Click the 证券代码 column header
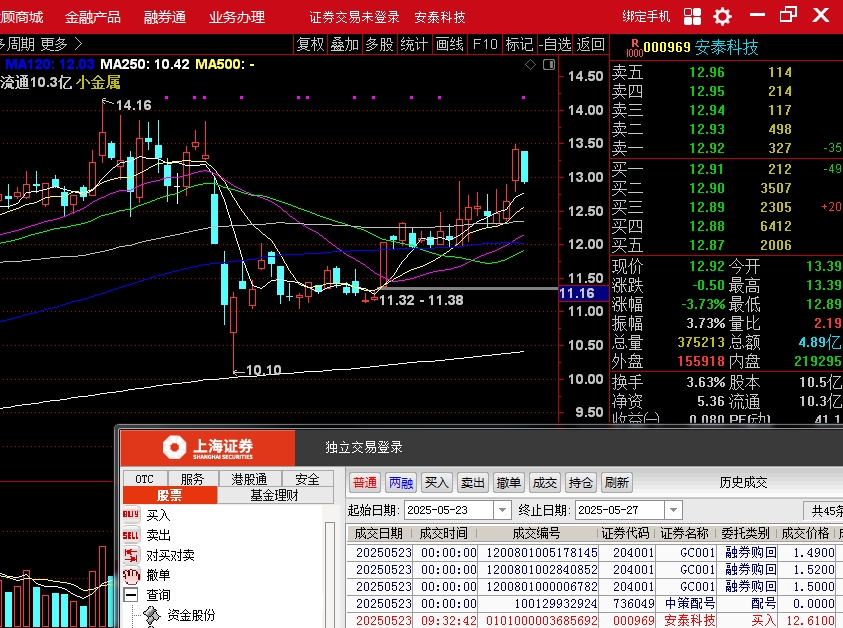The height and width of the screenshot is (628, 843). [625, 533]
